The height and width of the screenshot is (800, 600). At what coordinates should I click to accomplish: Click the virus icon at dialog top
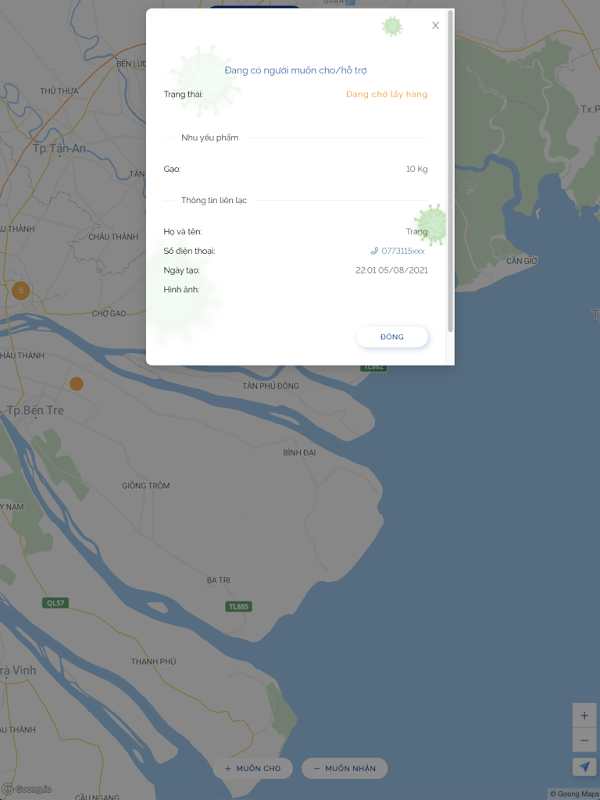point(392,27)
